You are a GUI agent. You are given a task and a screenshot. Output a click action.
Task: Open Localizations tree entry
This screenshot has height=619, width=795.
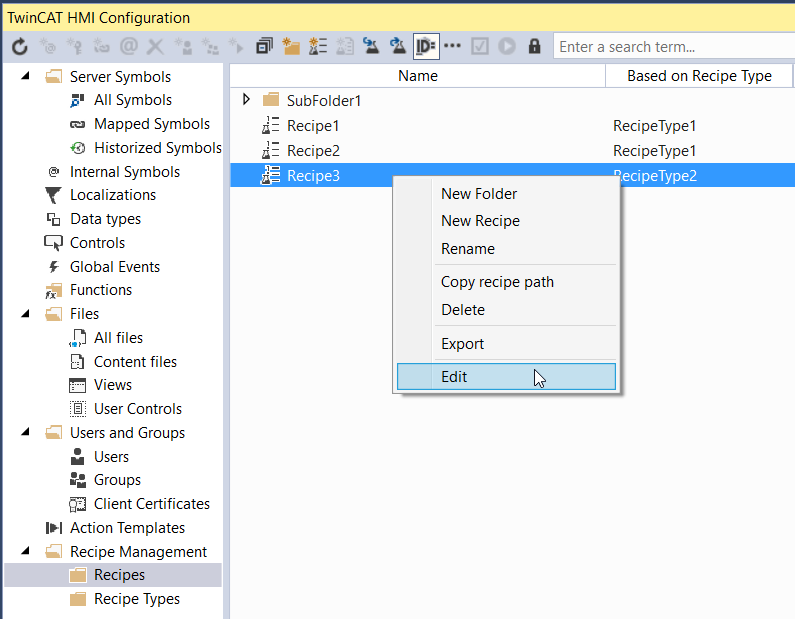coord(113,195)
